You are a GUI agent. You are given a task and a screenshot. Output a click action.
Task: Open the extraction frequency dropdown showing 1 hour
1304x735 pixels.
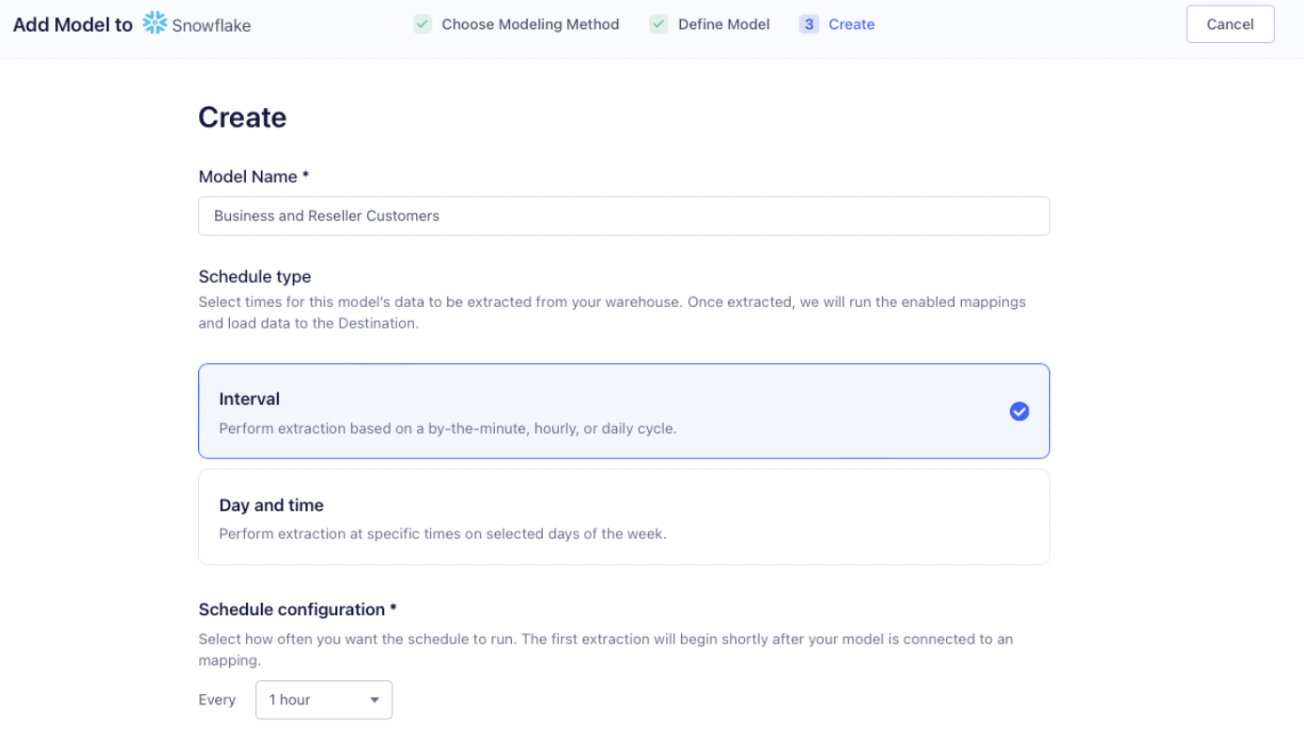324,700
